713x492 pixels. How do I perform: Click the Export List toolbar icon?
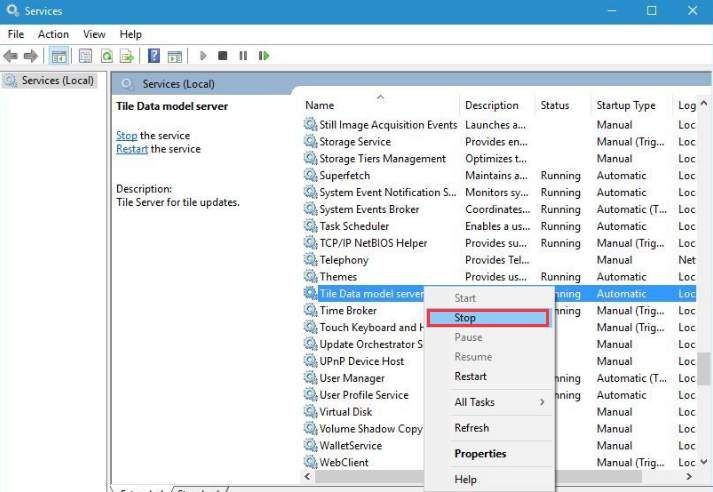127,56
